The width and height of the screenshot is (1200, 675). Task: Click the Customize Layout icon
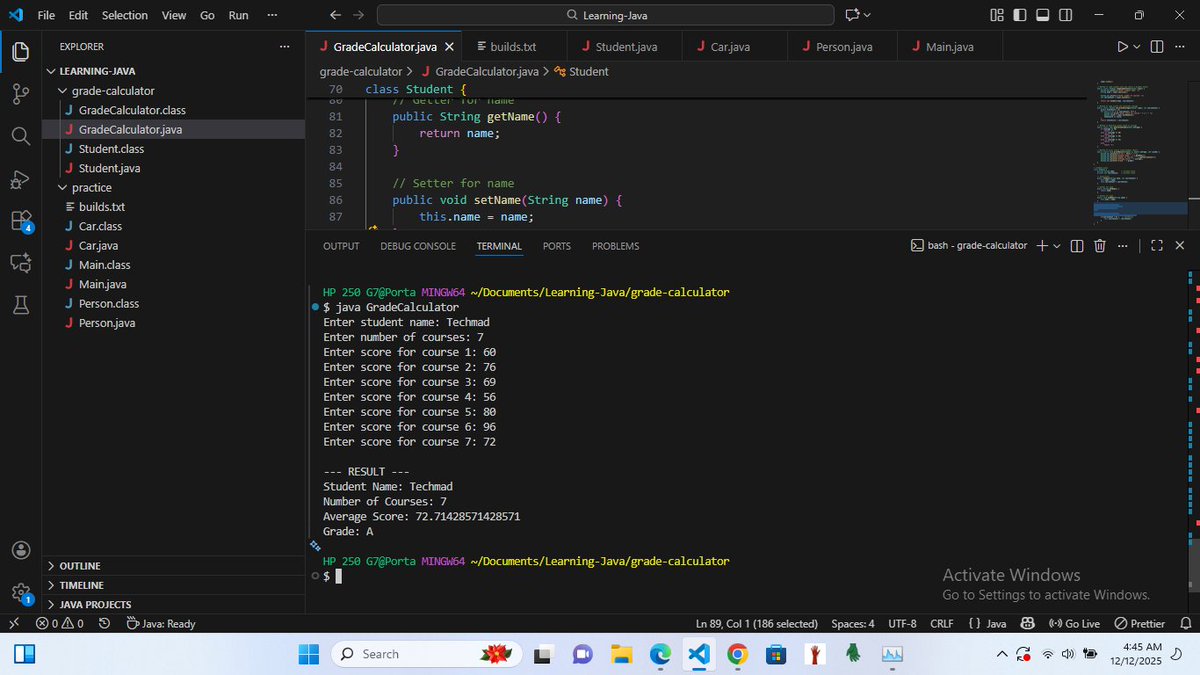pos(997,15)
